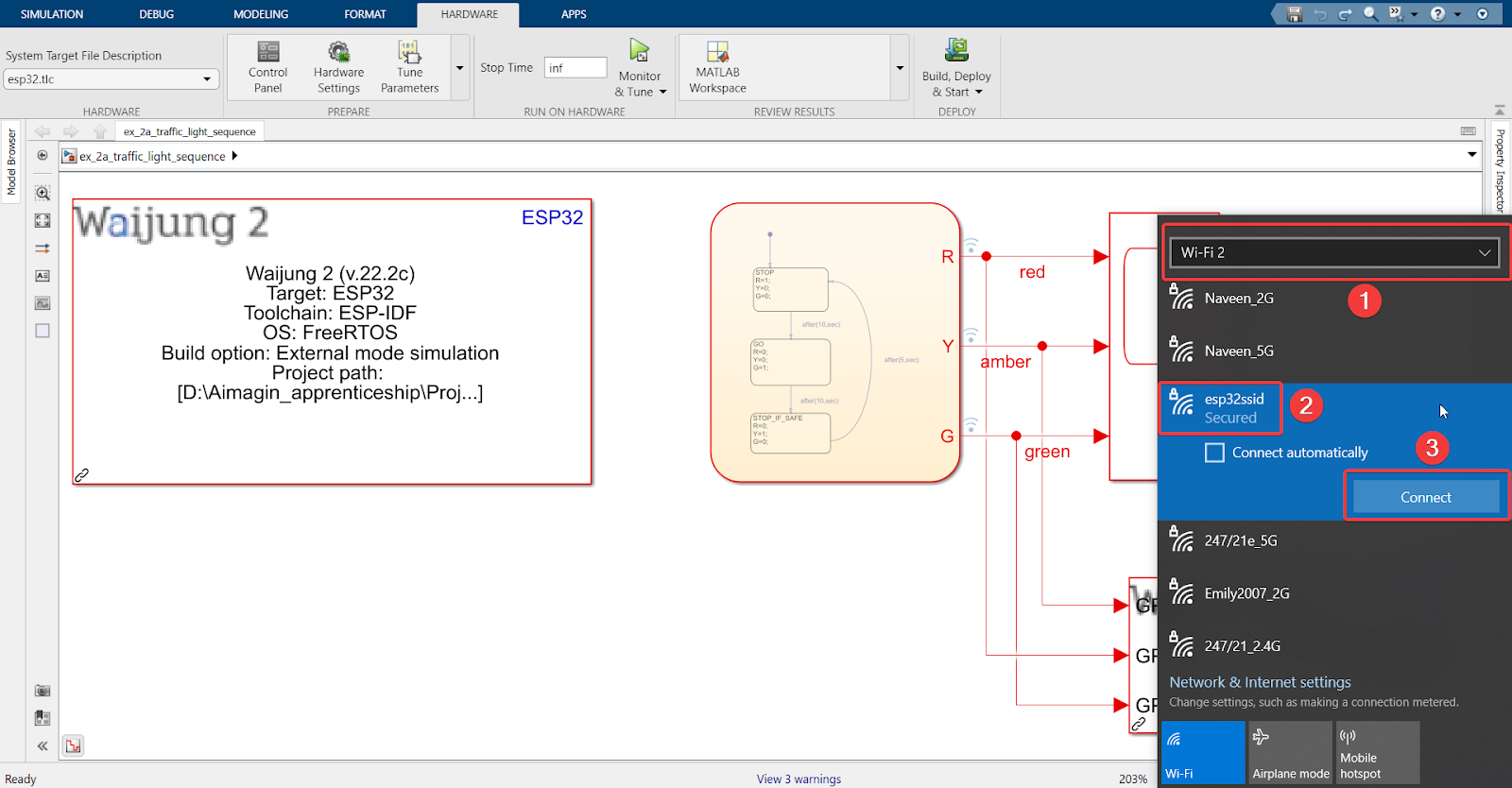Toggle the Mobile hotspot tile
Viewport: 1512px width, 788px height.
click(1378, 752)
